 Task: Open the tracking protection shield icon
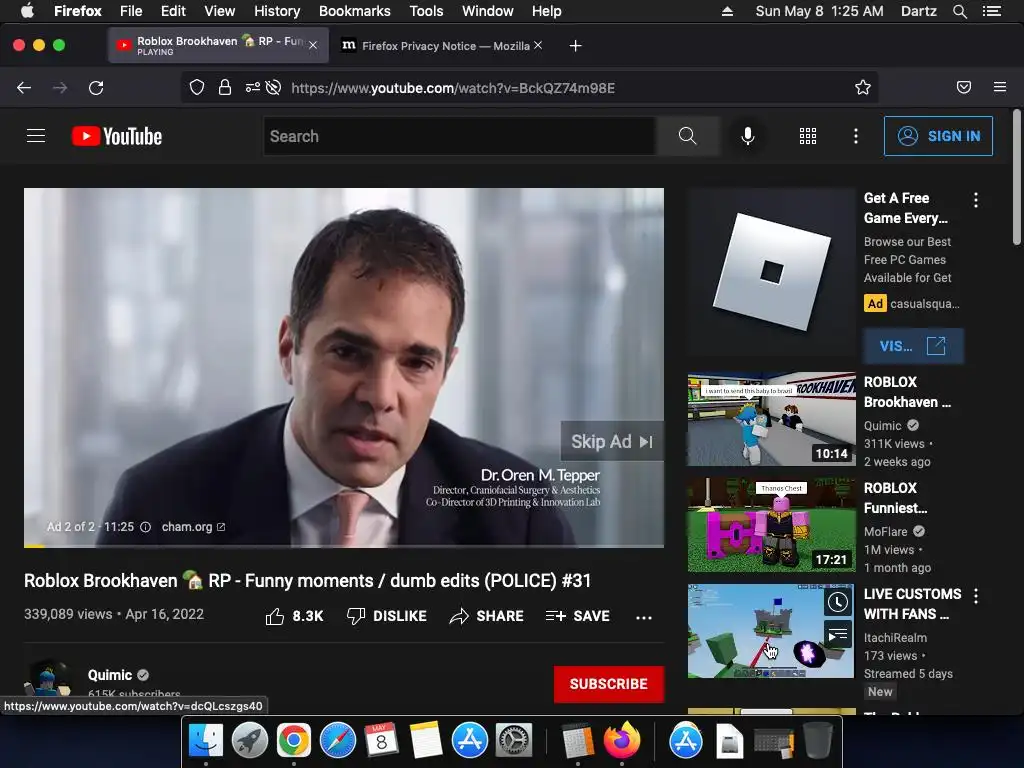tap(197, 88)
